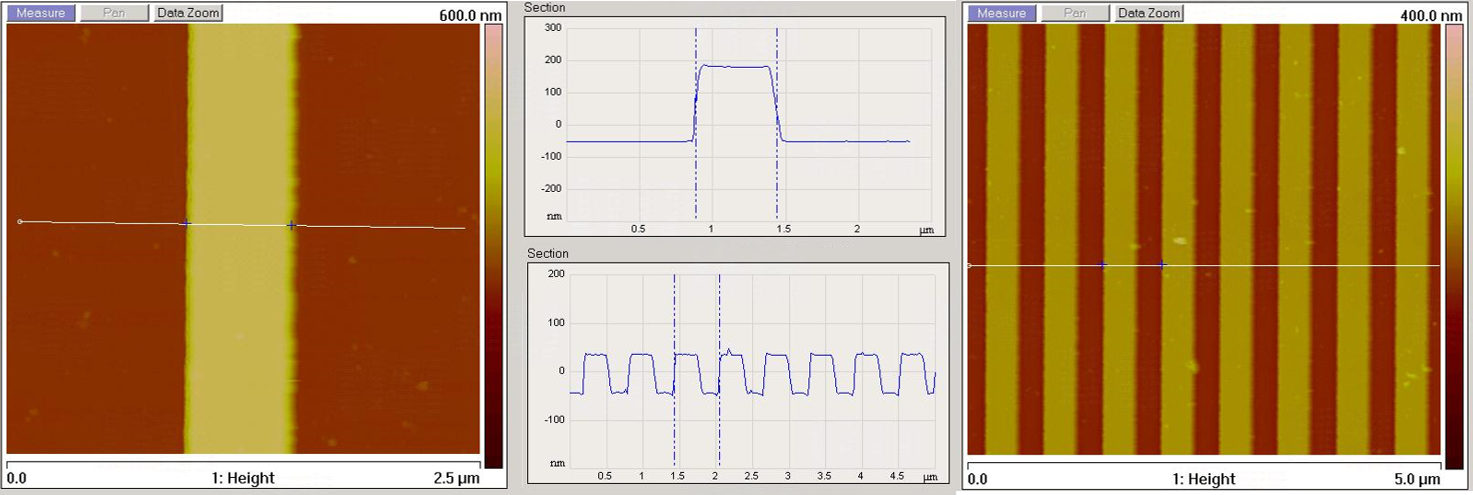1473x495 pixels.
Task: Click the bright stripe in left height image
Action: (240, 240)
